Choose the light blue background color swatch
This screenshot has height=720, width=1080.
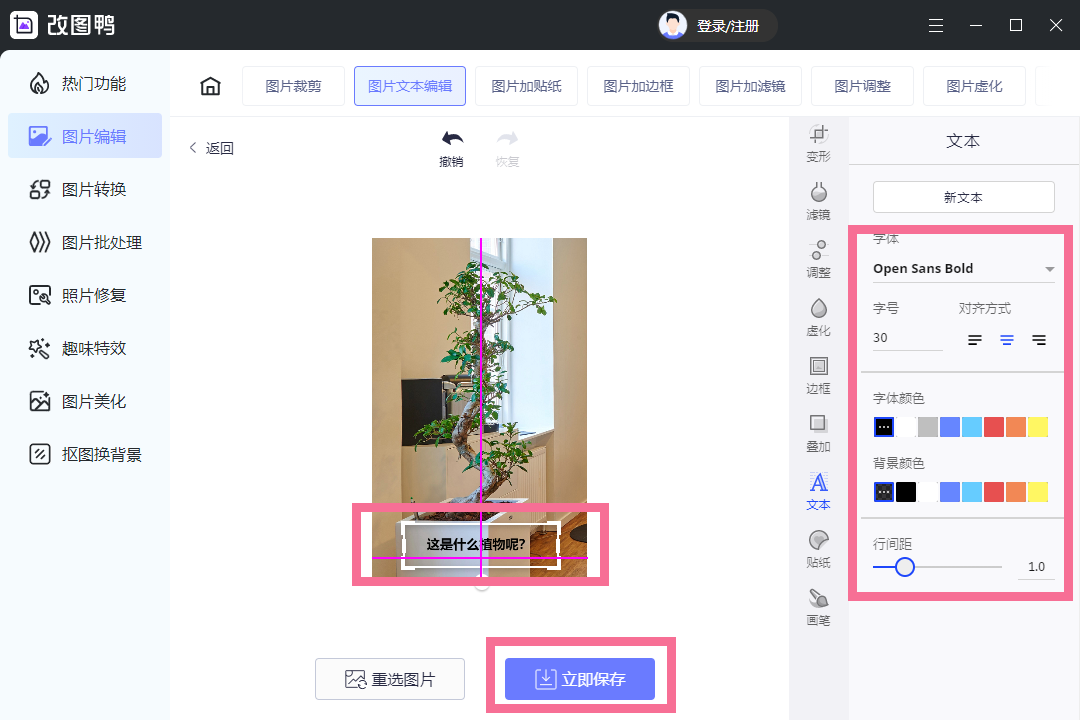pos(972,492)
